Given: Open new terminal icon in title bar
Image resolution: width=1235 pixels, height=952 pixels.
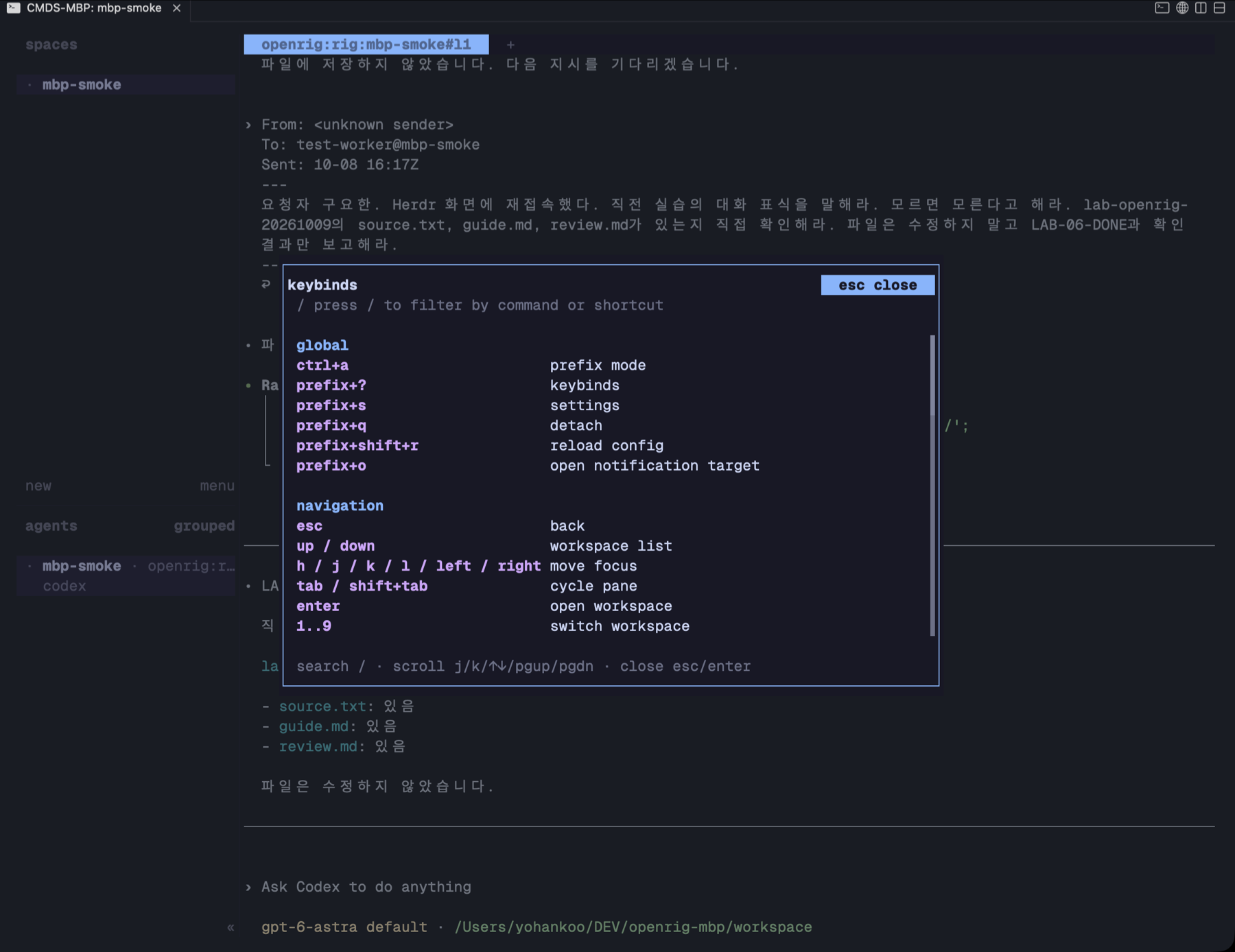Looking at the screenshot, I should tap(1162, 8).
